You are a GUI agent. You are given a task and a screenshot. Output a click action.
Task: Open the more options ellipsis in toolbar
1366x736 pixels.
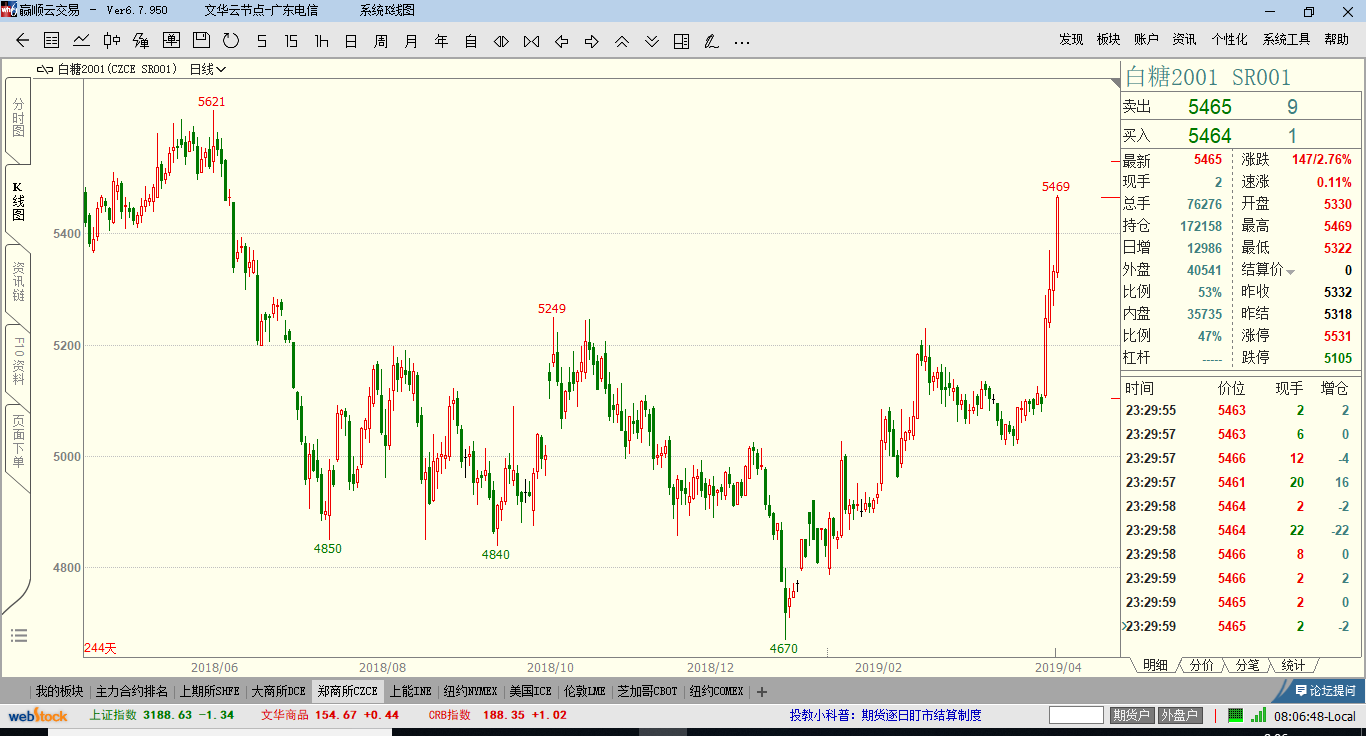[741, 42]
